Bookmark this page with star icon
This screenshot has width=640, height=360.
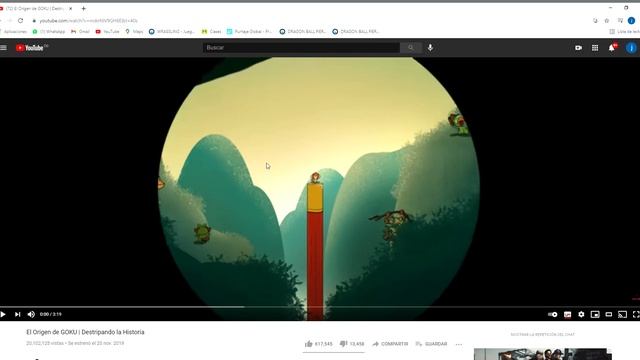[x=607, y=20]
